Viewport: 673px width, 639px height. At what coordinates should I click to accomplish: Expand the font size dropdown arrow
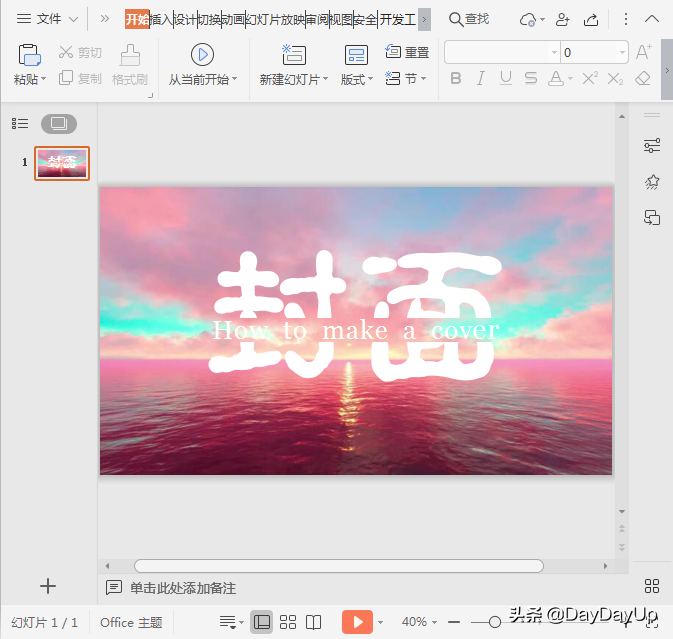(x=622, y=52)
